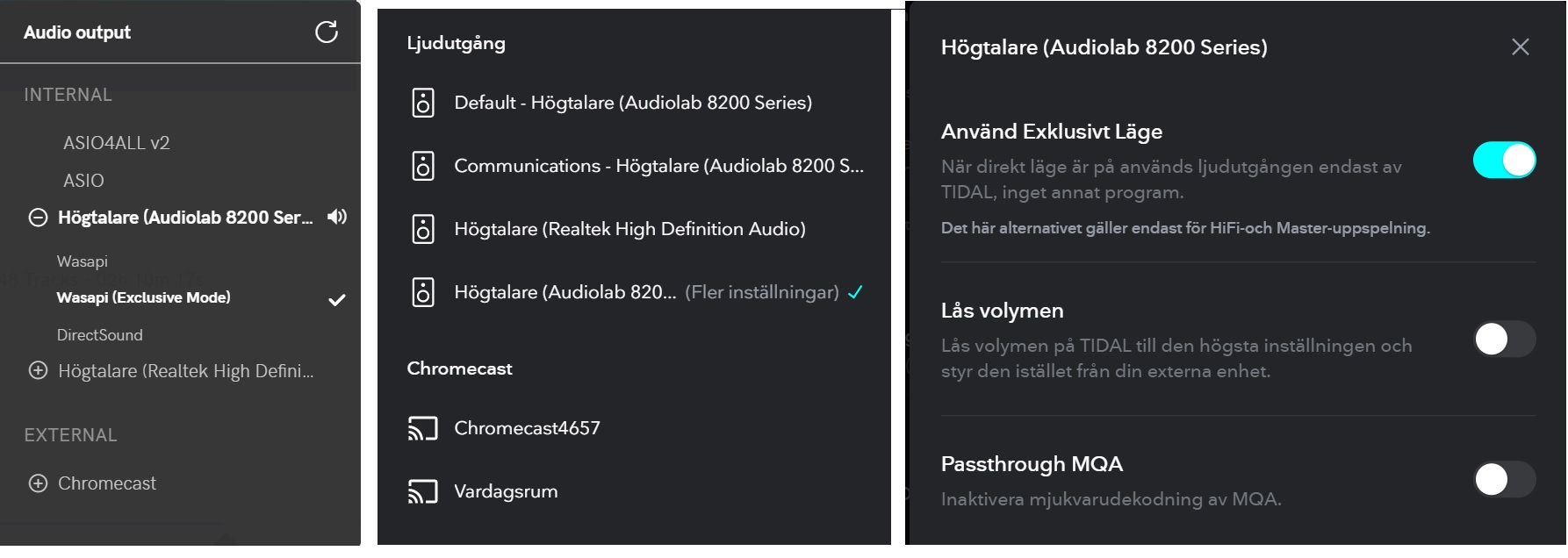The height and width of the screenshot is (558, 1568).
Task: Click the speaker icon for Default - Högtalare output
Action: [x=422, y=103]
